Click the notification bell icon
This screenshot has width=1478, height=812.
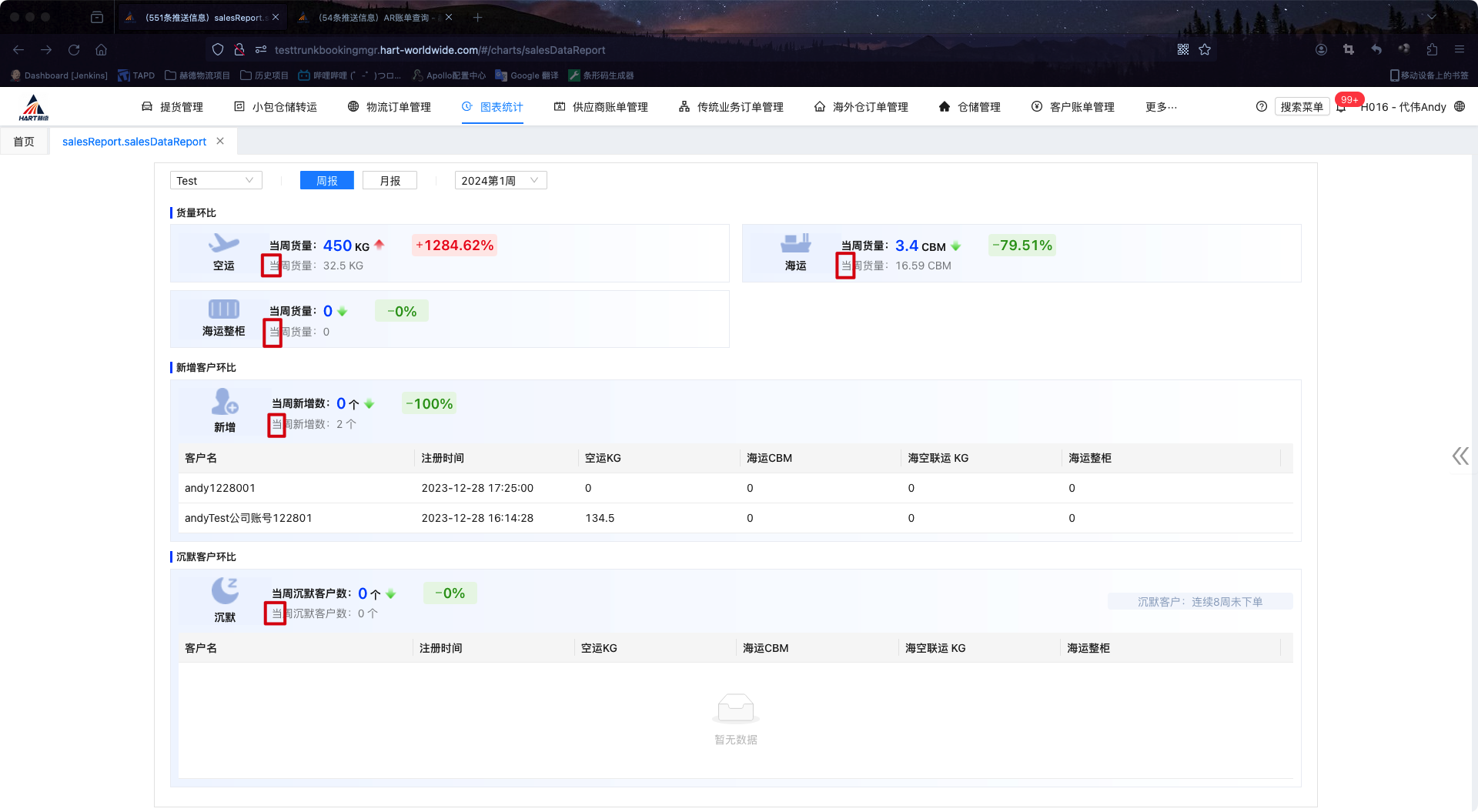click(x=1341, y=107)
